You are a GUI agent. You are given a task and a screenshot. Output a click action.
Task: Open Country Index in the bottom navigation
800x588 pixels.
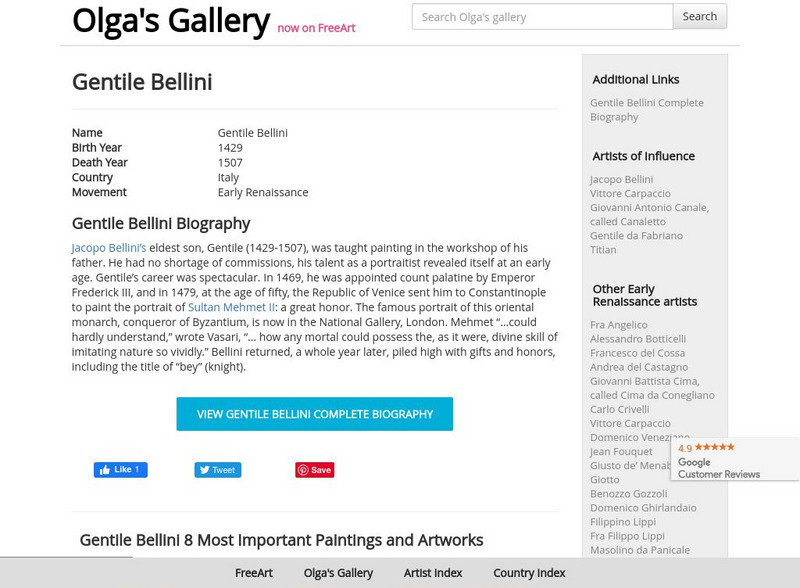pos(528,573)
